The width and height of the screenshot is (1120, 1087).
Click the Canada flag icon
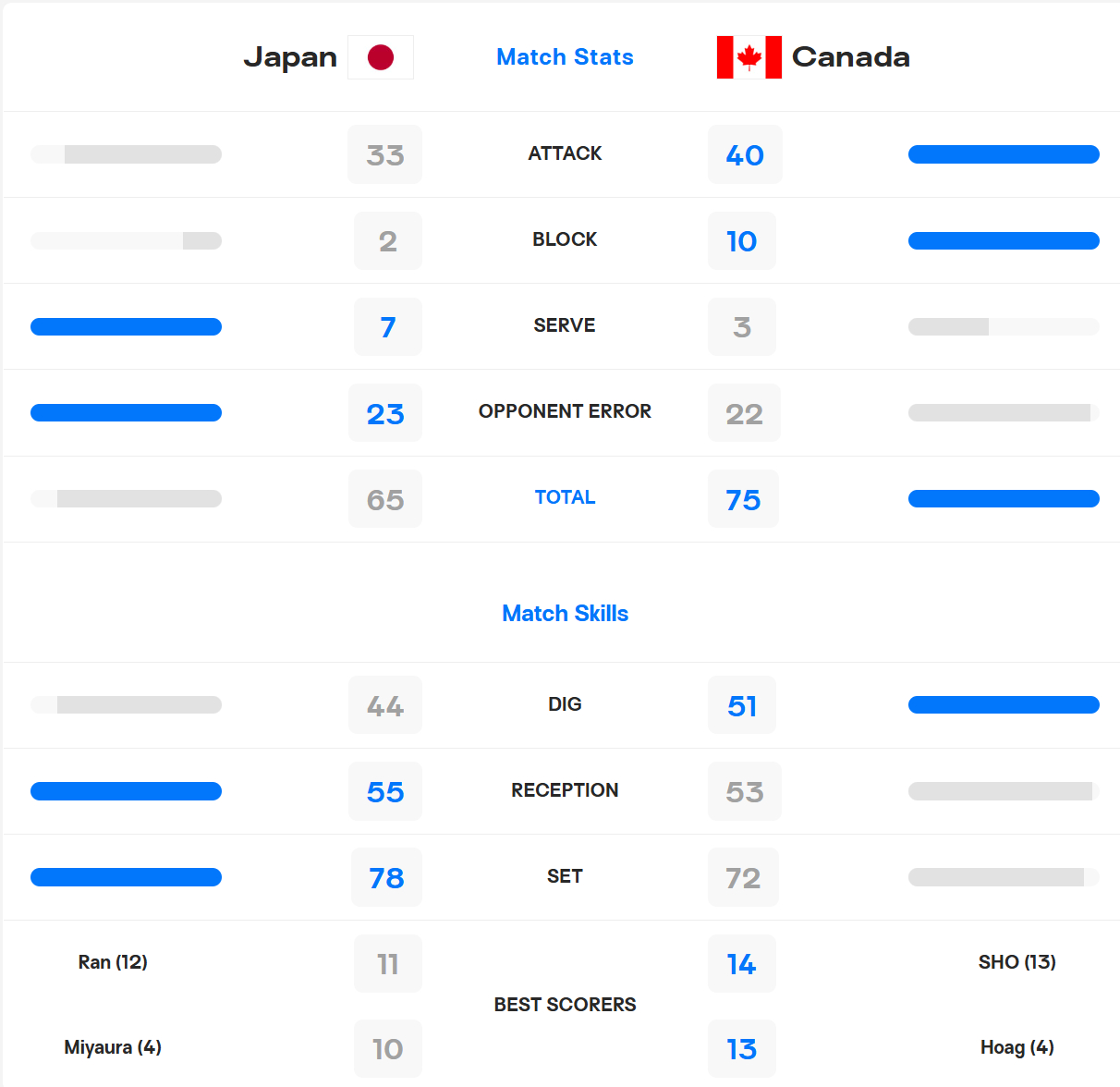(x=749, y=57)
